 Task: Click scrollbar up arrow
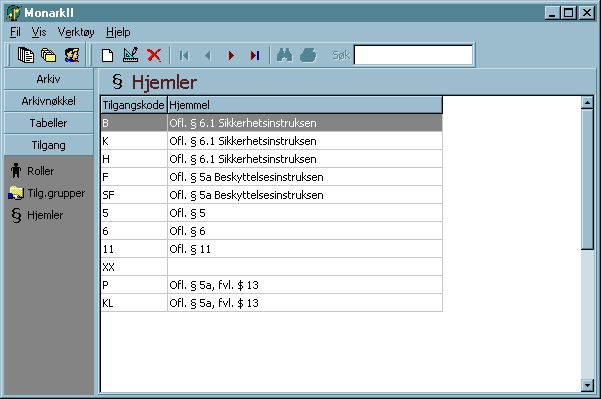(587, 103)
